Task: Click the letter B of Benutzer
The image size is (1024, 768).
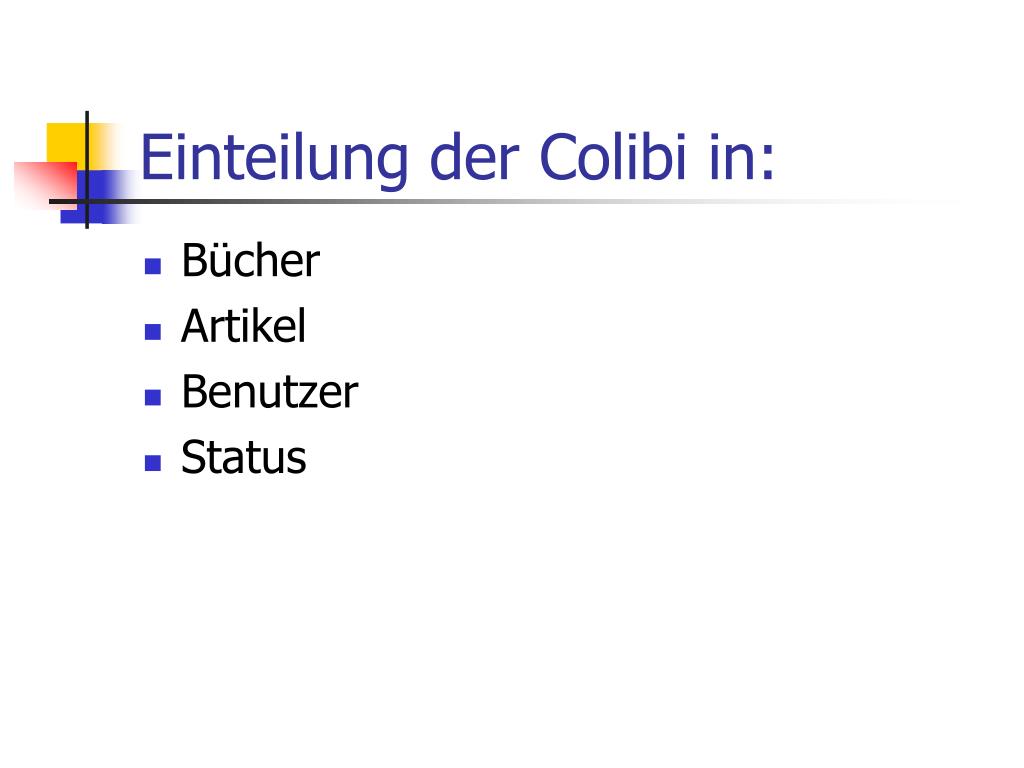Action: pyautogui.click(x=195, y=391)
